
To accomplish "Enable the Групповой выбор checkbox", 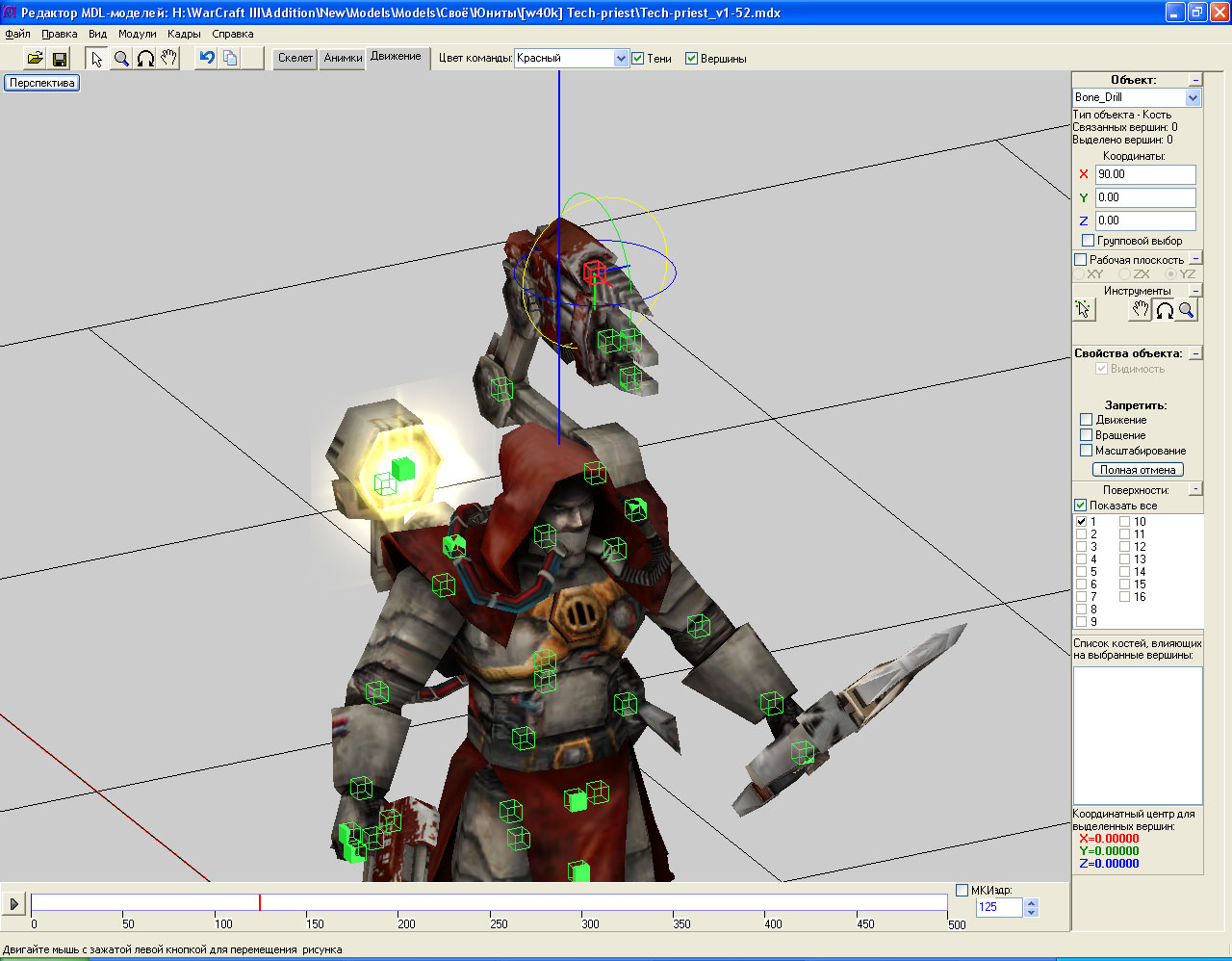I will coord(1088,241).
